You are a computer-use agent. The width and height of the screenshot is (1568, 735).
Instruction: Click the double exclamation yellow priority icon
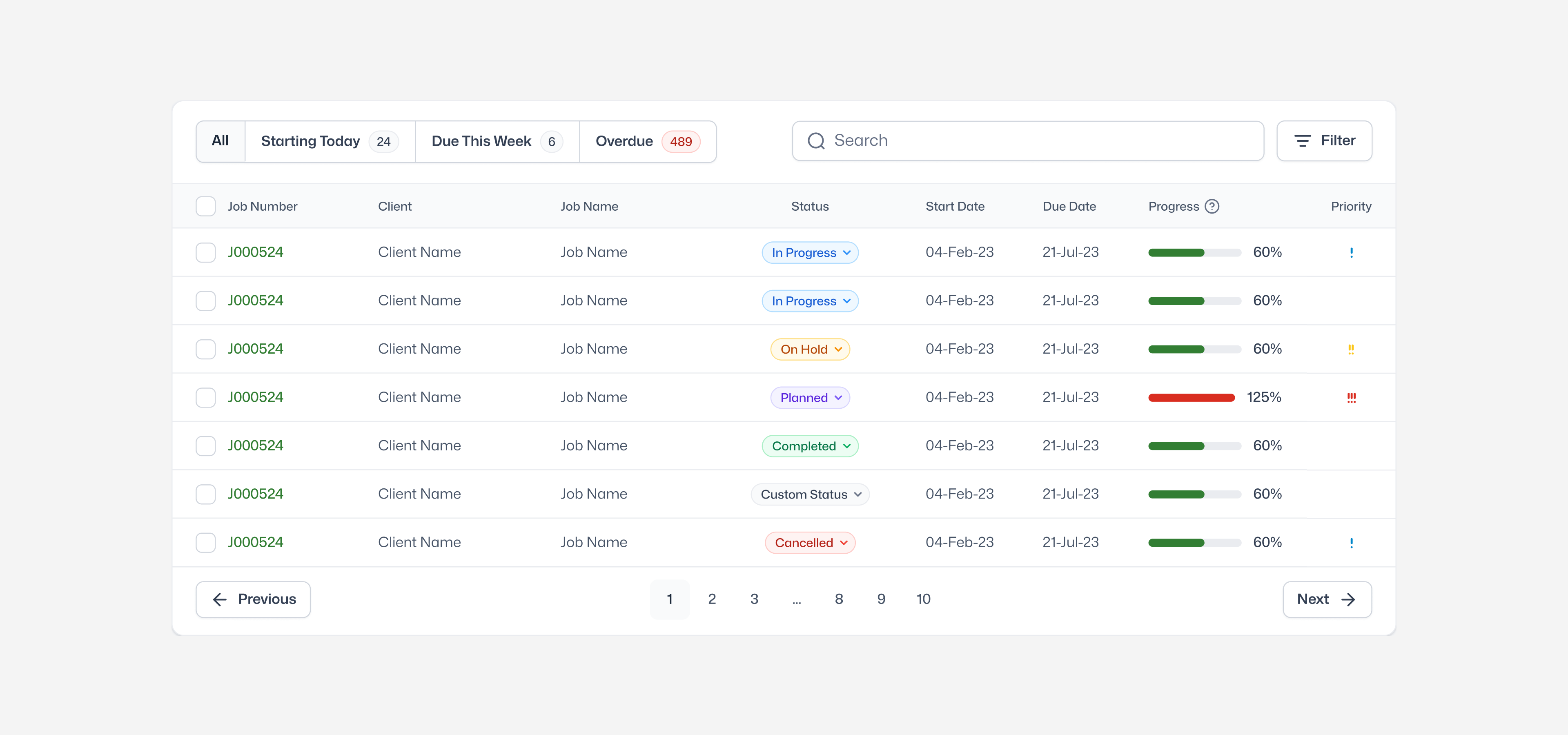point(1351,349)
